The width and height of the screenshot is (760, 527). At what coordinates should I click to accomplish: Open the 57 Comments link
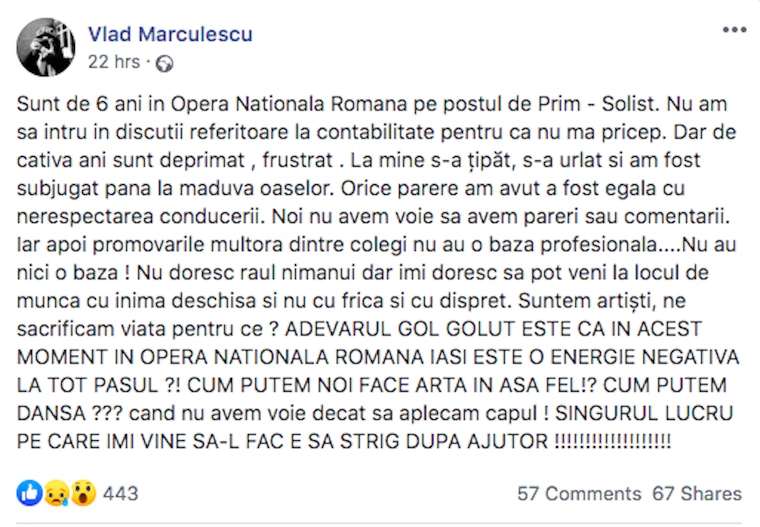[x=579, y=494]
